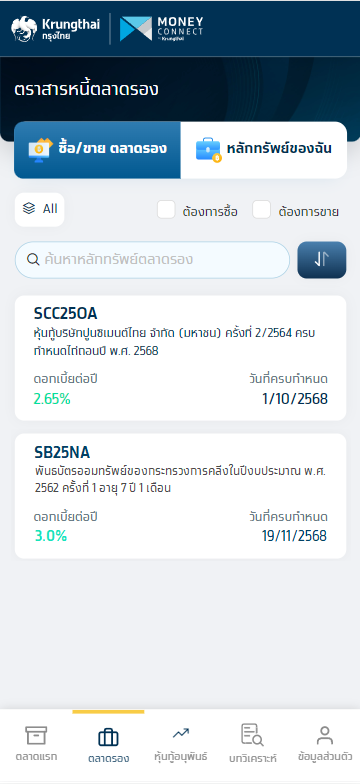360x784 pixels.
Task: Switch to ซื้อ/ขาย ตลาดรอง tab
Action: pyautogui.click(x=98, y=150)
